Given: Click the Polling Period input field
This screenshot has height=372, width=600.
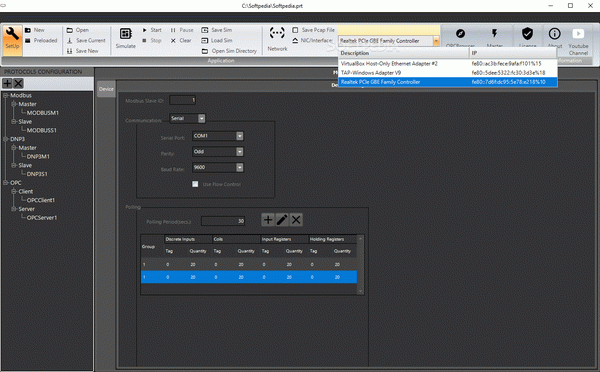Looking at the screenshot, I should tap(223, 221).
